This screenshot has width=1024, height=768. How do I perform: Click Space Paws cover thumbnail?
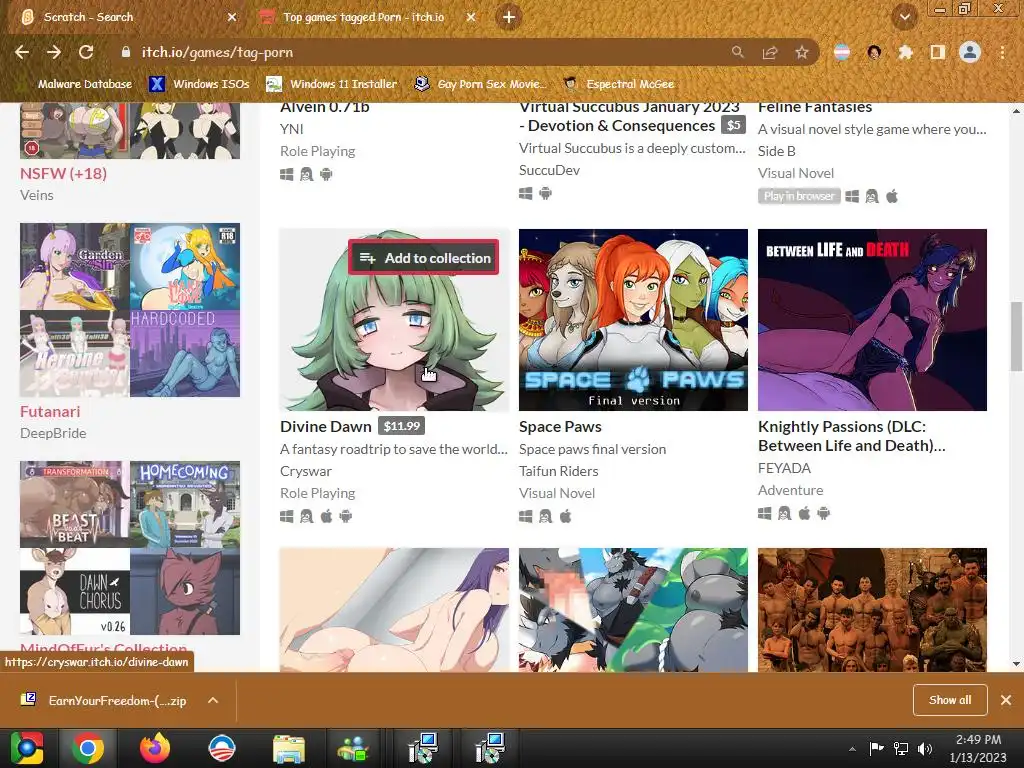pos(633,319)
